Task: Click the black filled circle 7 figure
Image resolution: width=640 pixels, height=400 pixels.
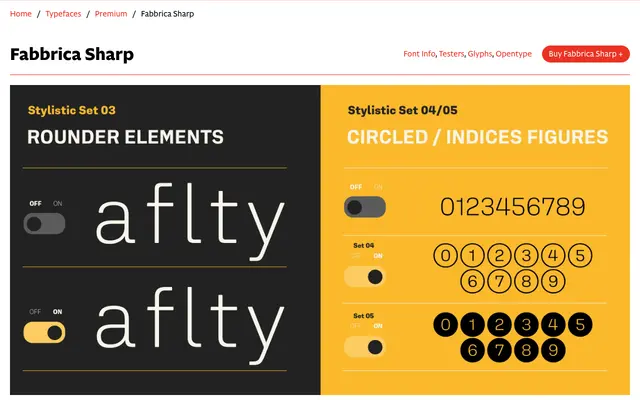Action: [499, 350]
